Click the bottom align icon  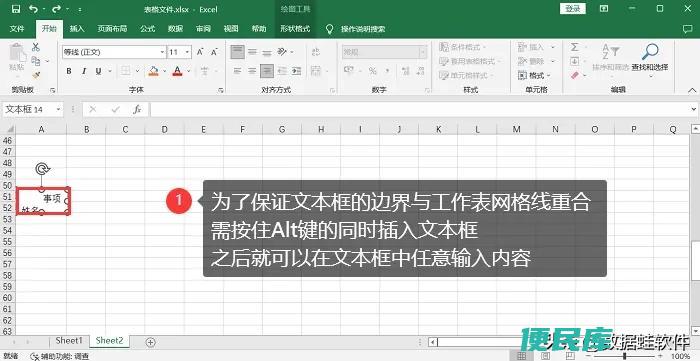[267, 52]
